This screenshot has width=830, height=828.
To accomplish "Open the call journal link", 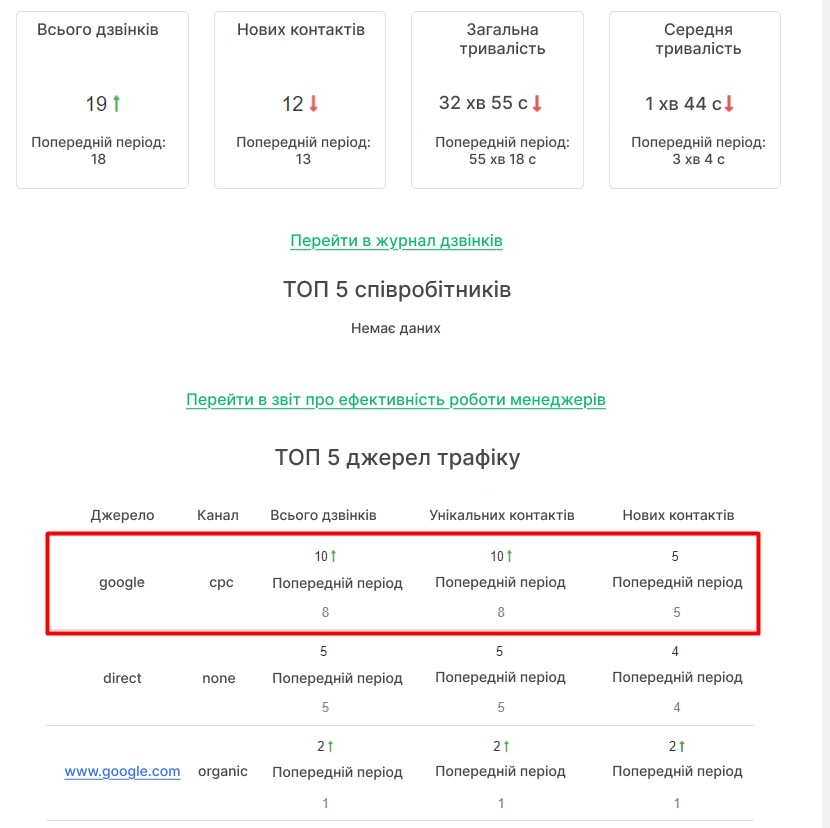I will 396,240.
